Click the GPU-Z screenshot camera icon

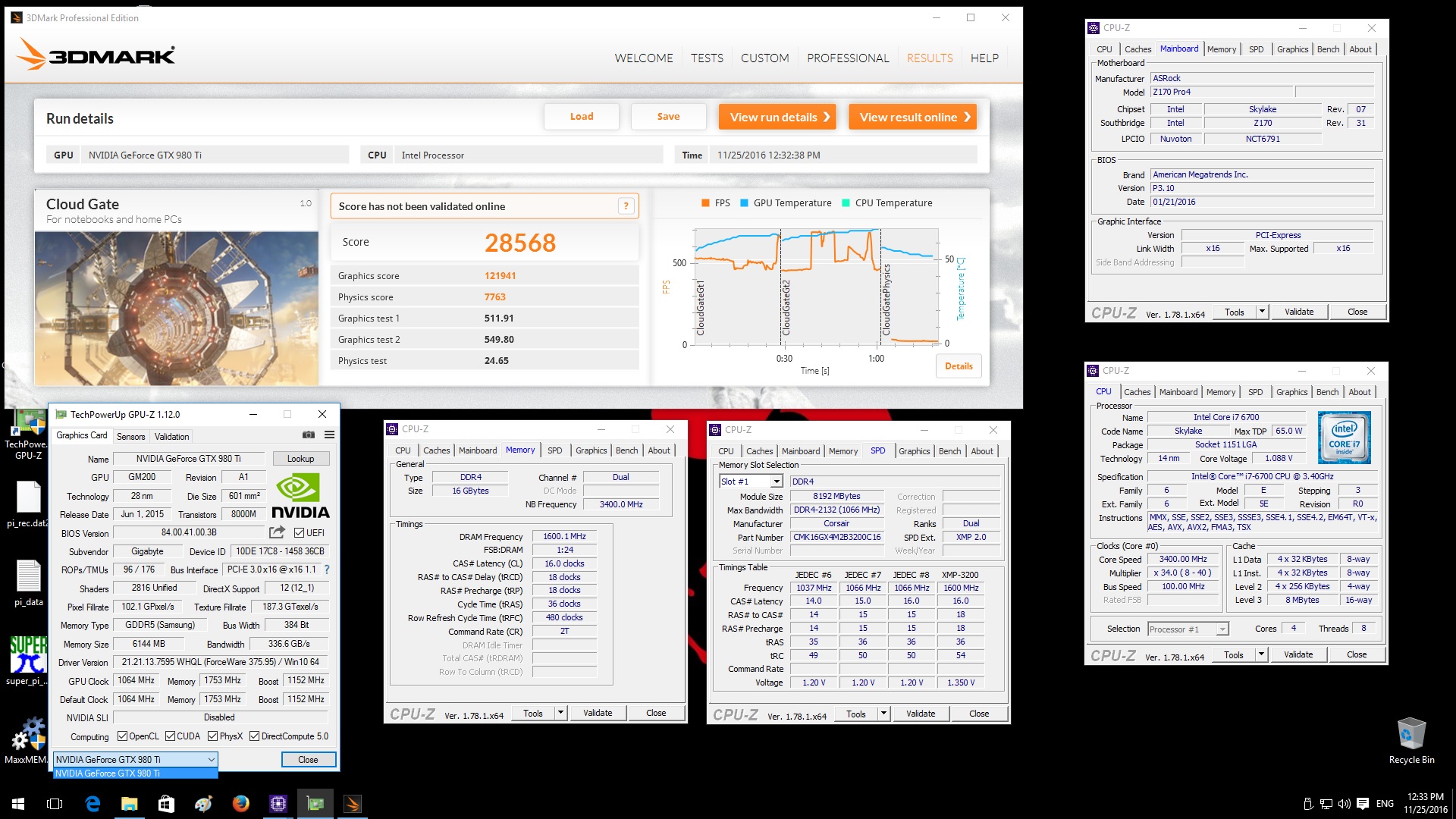point(308,435)
